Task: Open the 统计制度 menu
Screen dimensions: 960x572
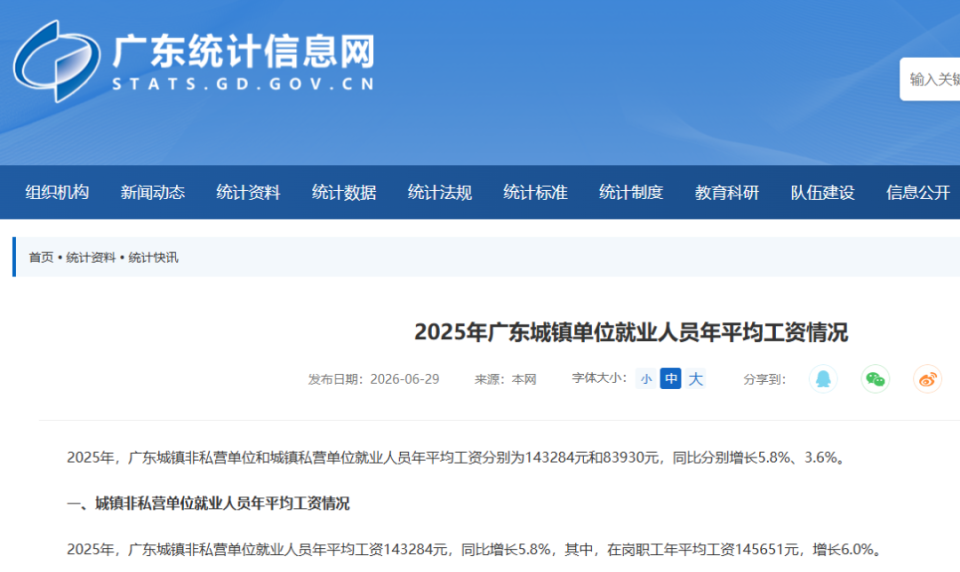Action: coord(631,192)
